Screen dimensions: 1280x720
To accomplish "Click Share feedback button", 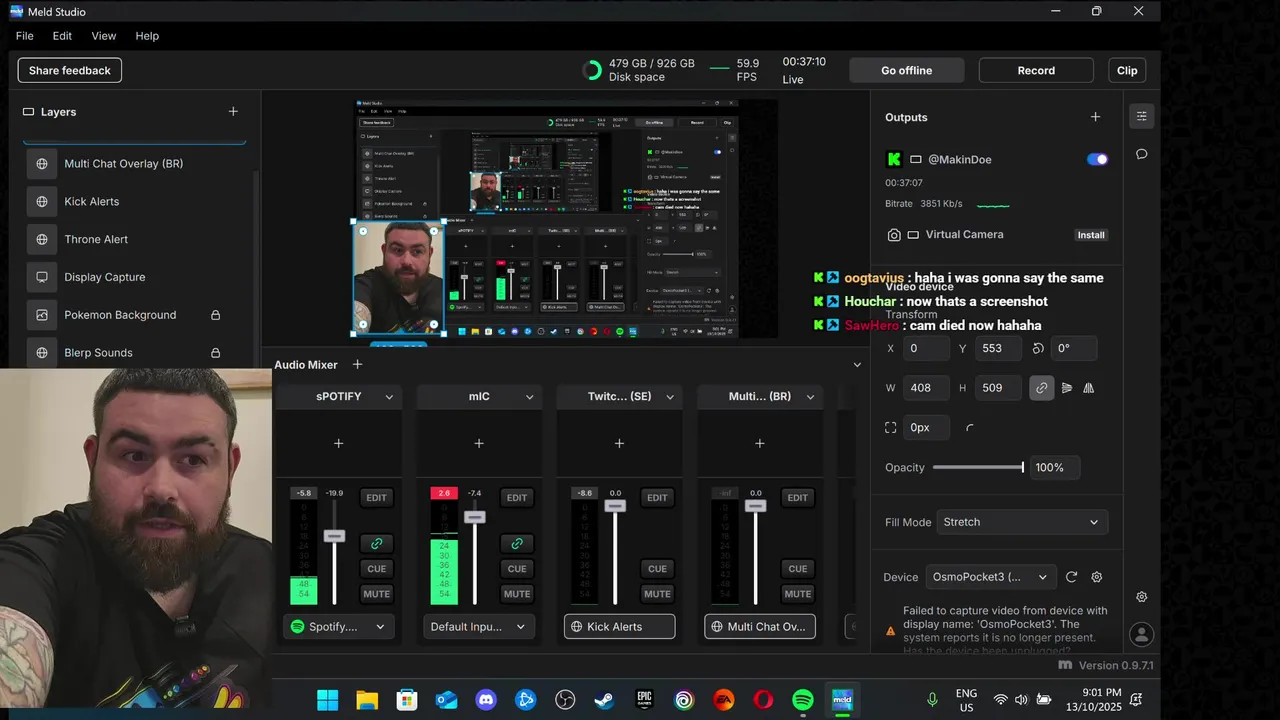I will 70,70.
